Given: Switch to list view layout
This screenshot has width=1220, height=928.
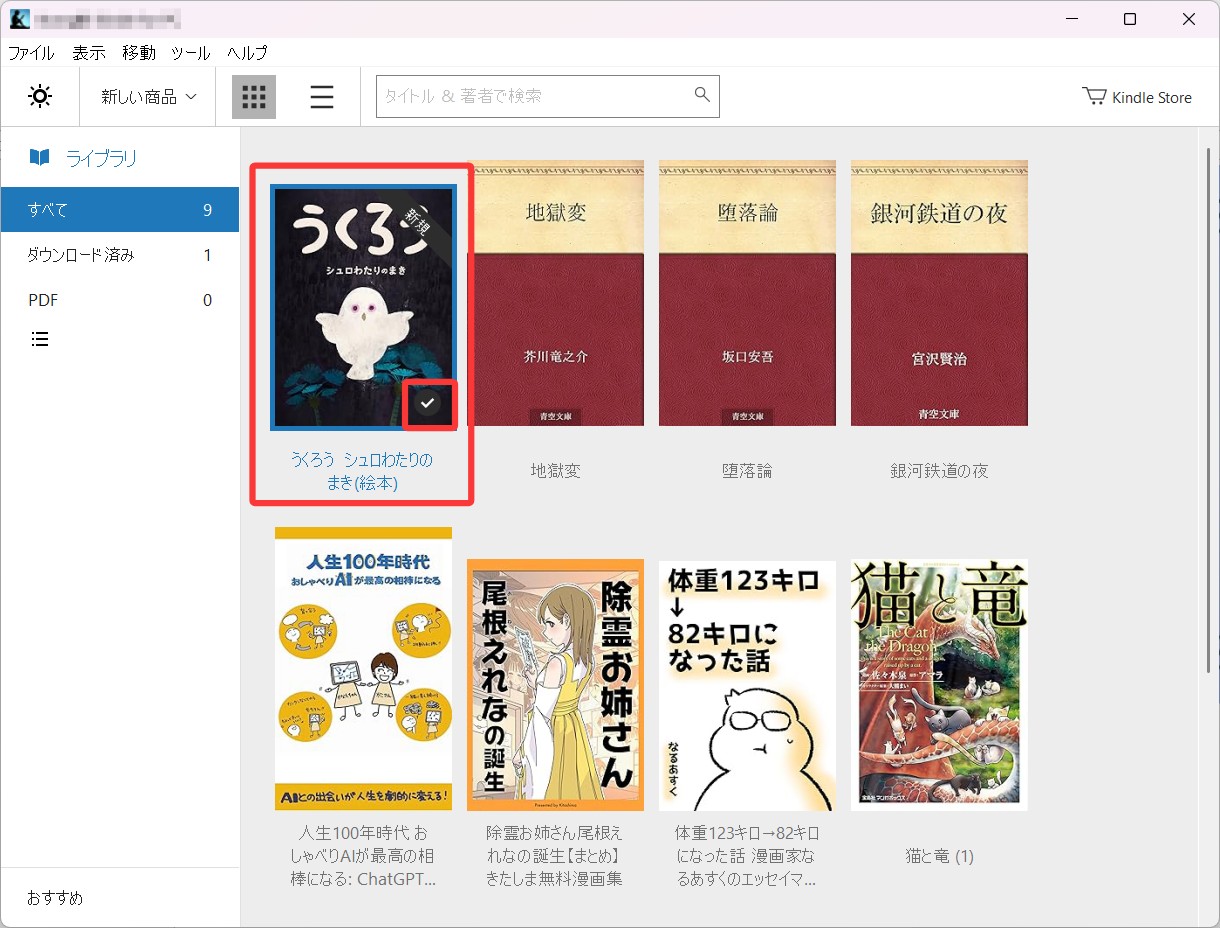Looking at the screenshot, I should [x=322, y=97].
